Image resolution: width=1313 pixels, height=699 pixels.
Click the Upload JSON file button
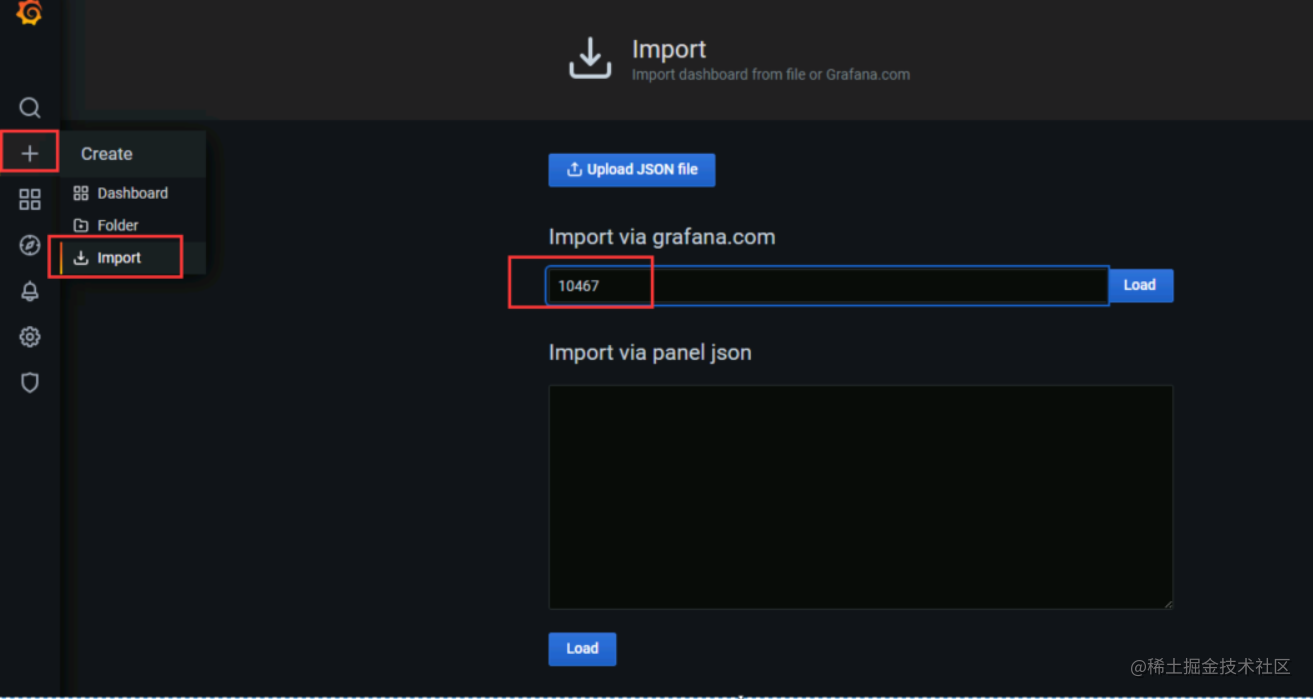631,169
